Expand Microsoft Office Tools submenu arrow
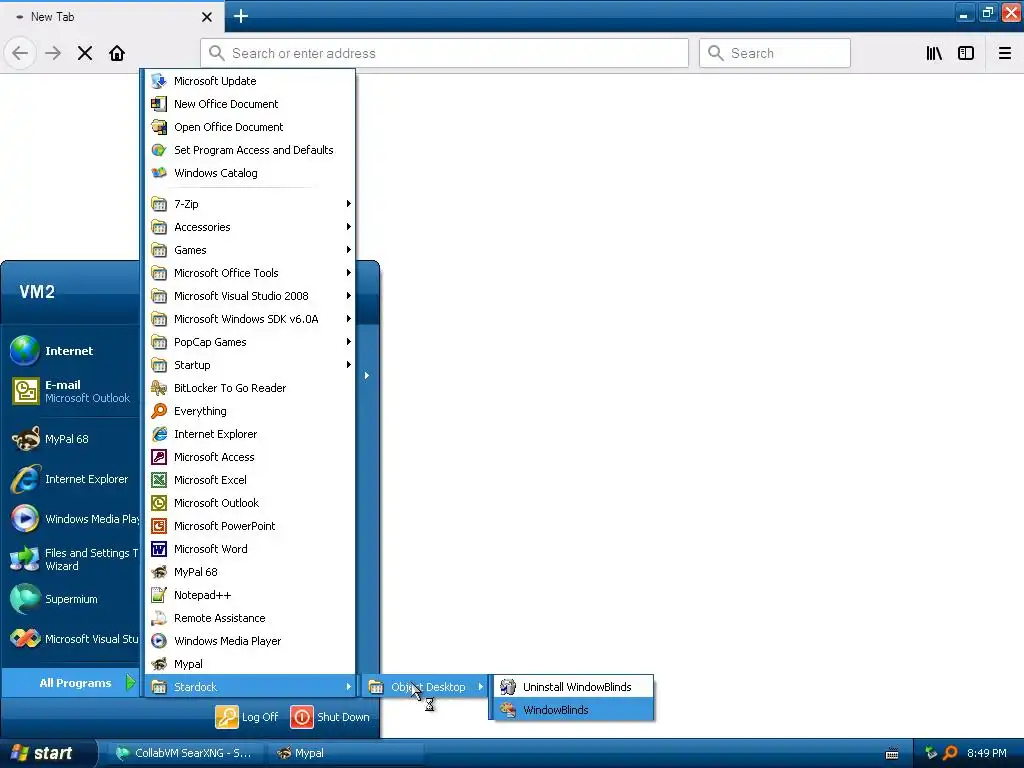Viewport: 1024px width, 768px height. [349, 273]
